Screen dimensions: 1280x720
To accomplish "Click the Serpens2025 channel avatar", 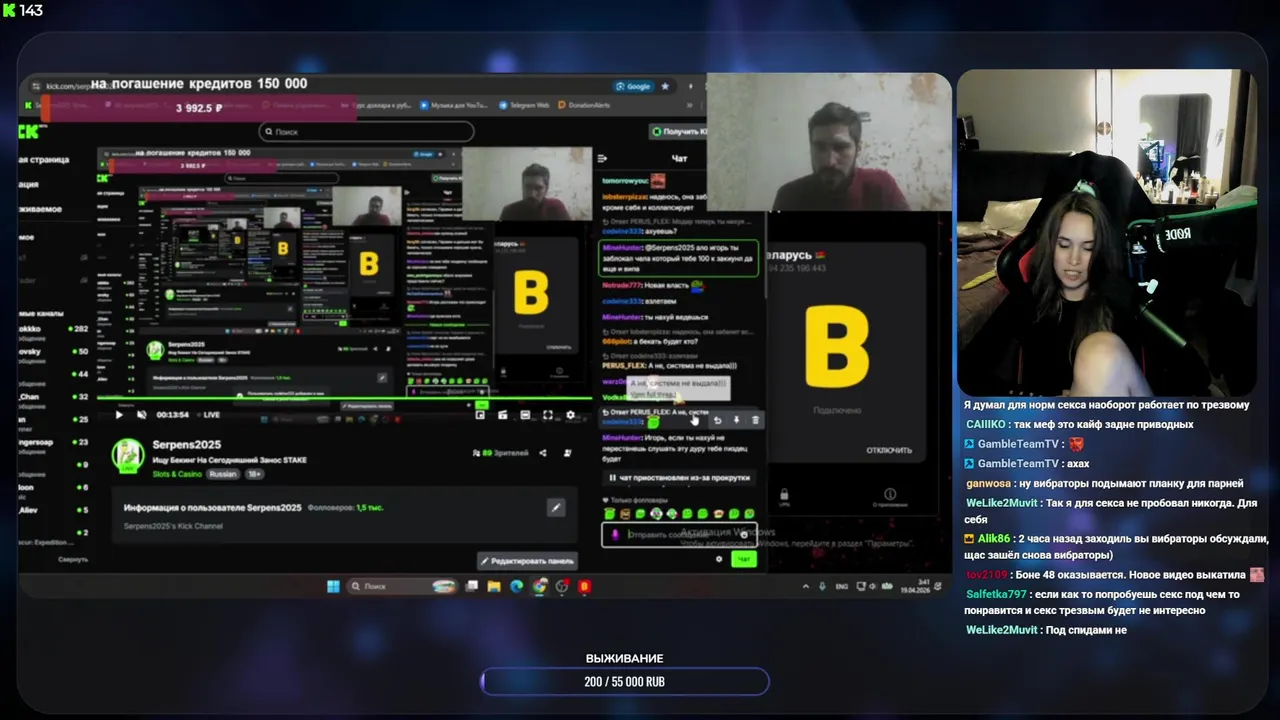I will [x=128, y=456].
